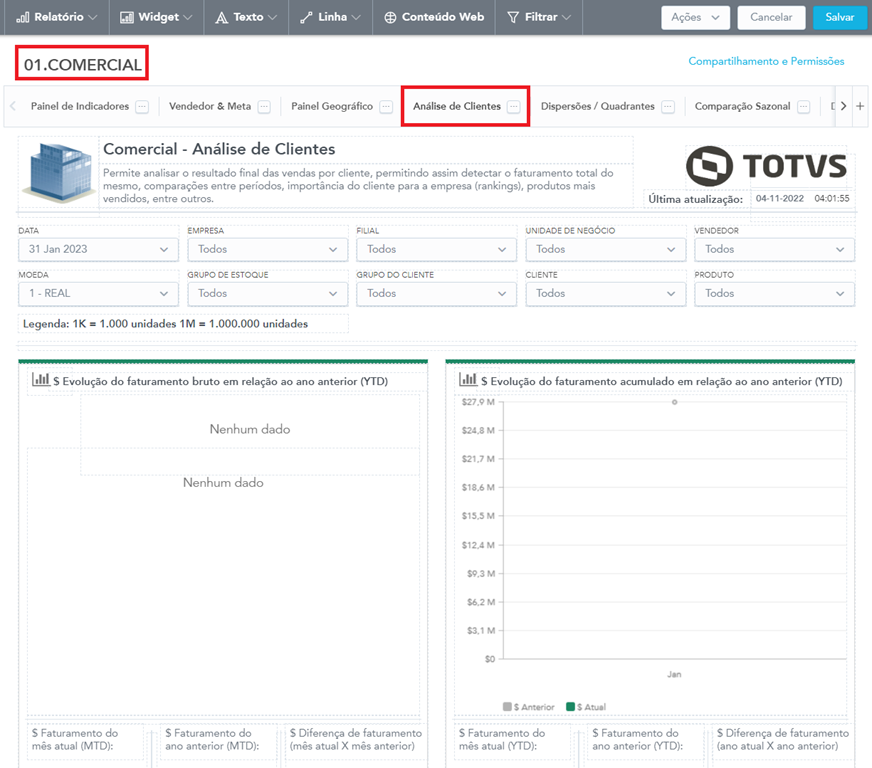Screen dimensions: 872x768
Task: Open the GRUPO DO CLIENTE dropdown
Action: tap(437, 294)
